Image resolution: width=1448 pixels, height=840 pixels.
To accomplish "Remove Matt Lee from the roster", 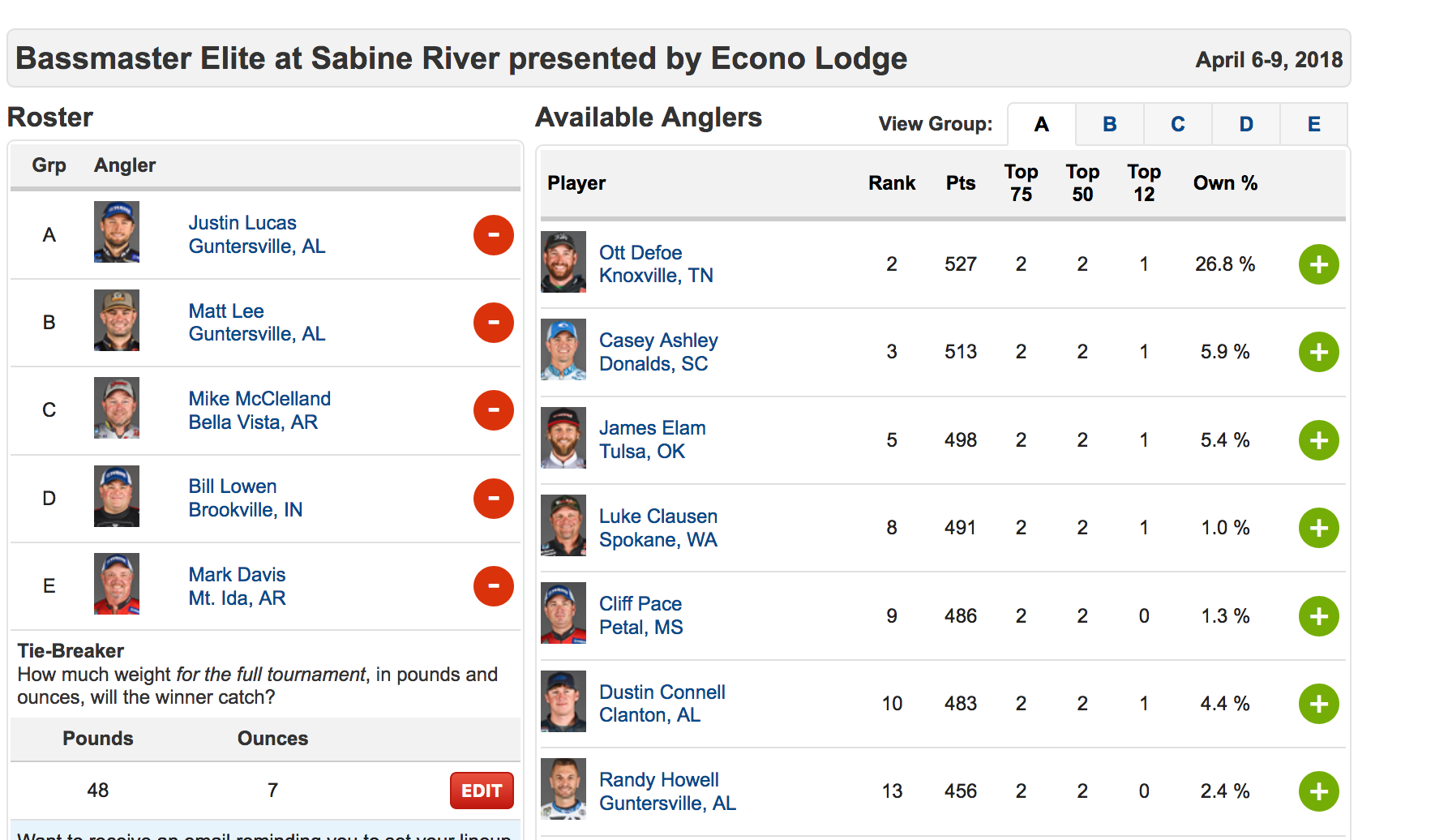I will coord(493,323).
